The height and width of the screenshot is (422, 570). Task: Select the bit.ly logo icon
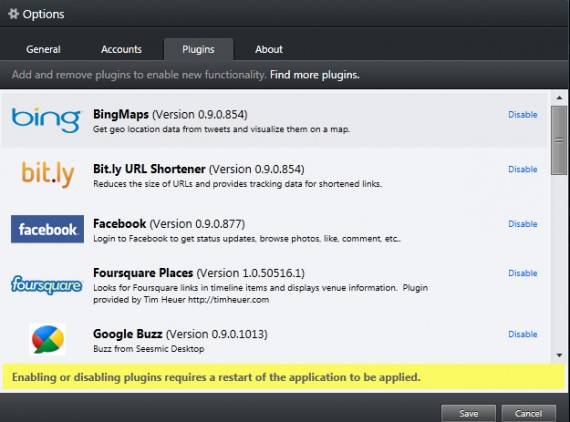48,175
